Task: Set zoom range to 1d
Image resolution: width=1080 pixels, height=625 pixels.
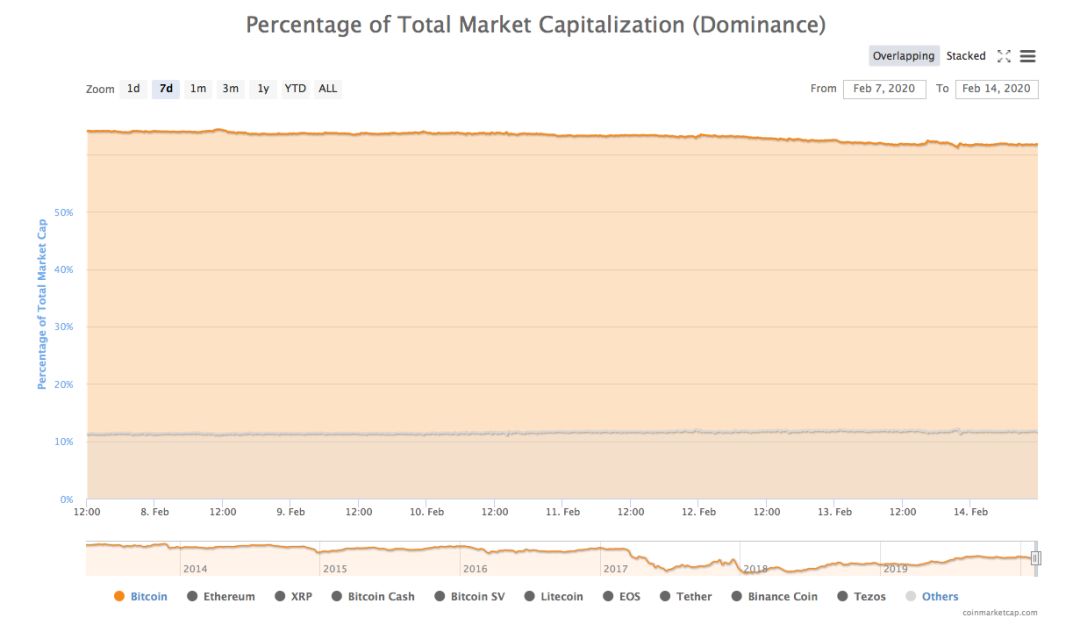Action: [133, 89]
